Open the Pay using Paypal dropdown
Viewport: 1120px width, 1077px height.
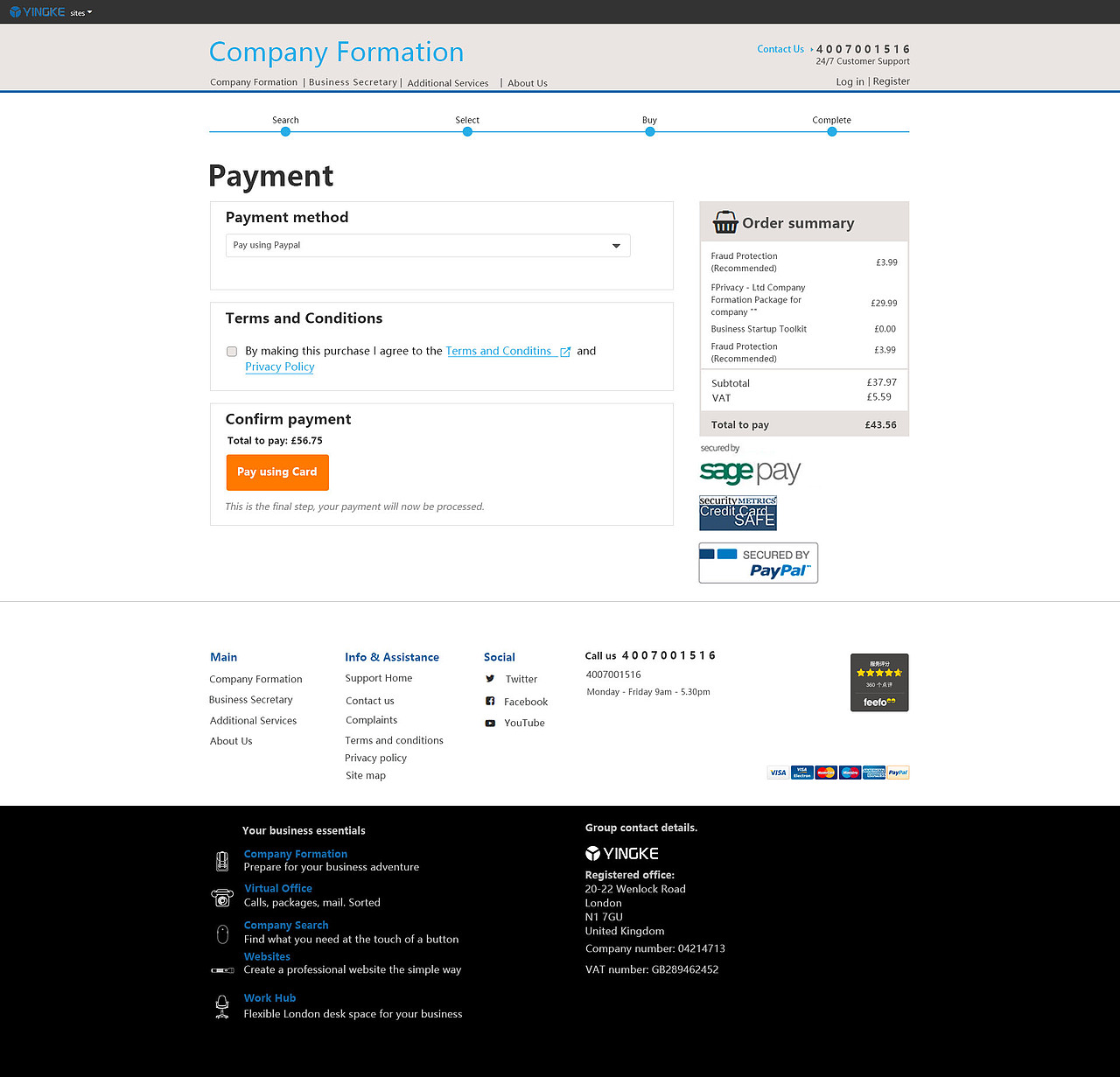(x=428, y=245)
